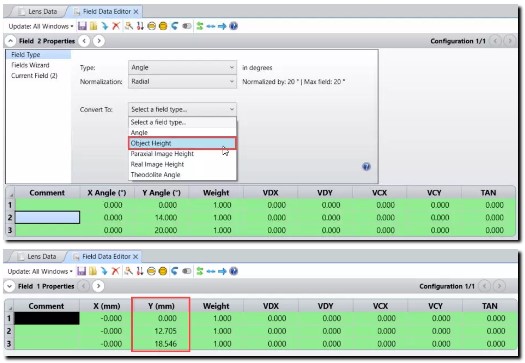Click the green refresh arrows icon in the upper toolbar

point(200,26)
